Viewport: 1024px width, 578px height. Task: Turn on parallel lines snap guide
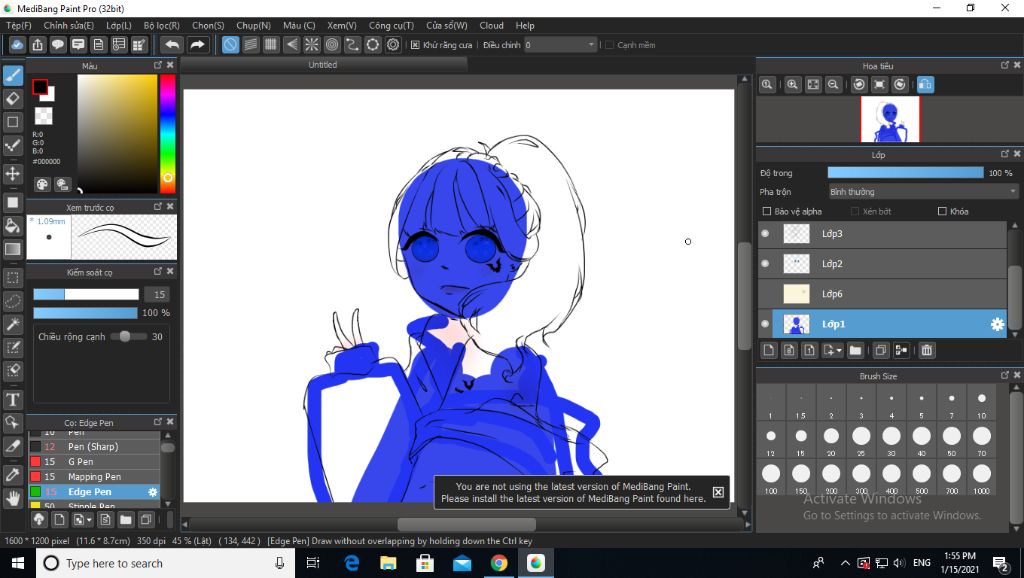click(x=251, y=45)
